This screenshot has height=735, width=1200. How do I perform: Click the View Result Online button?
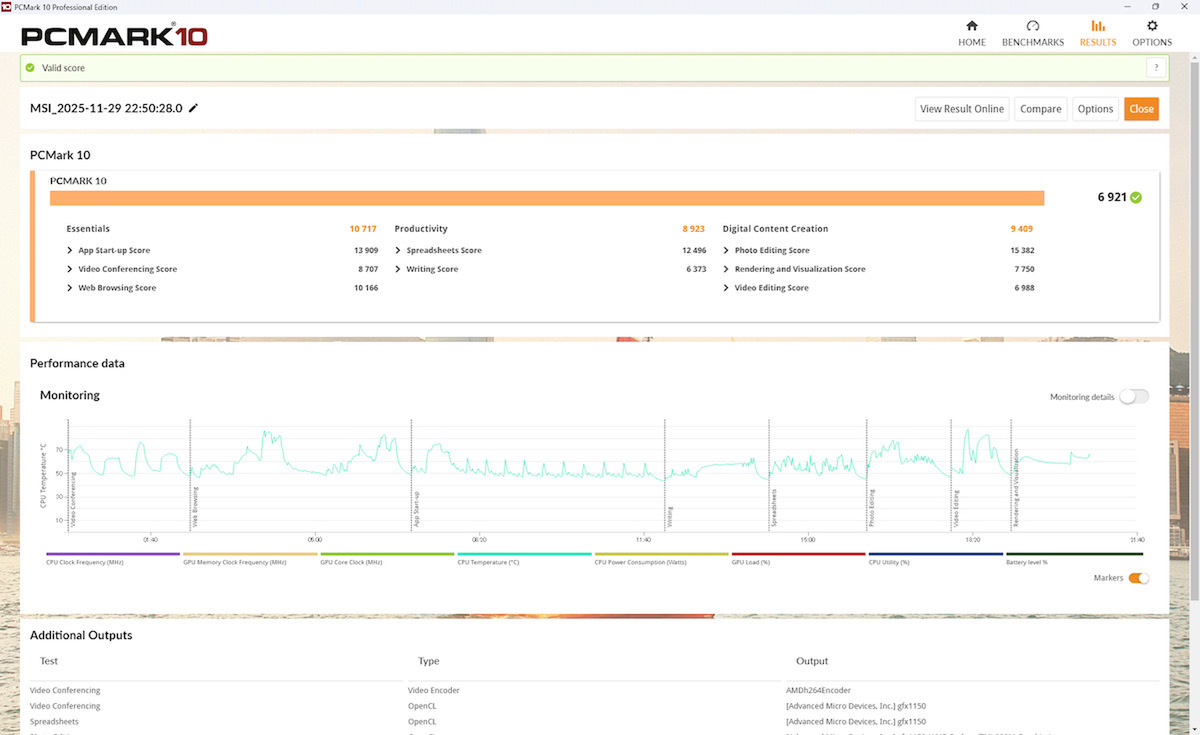[x=961, y=109]
